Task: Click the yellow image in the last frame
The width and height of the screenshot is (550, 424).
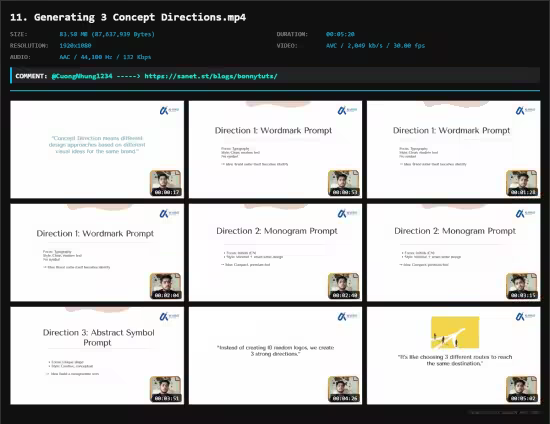Action: tap(455, 333)
